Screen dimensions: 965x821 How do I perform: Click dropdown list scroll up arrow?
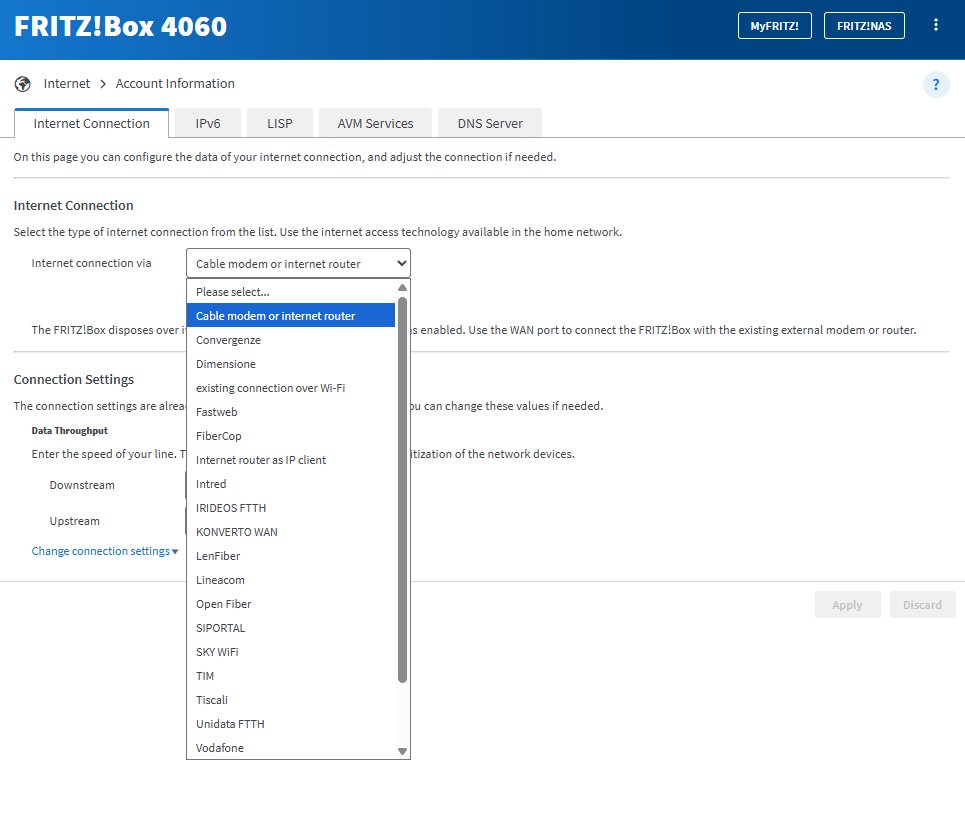click(x=402, y=287)
